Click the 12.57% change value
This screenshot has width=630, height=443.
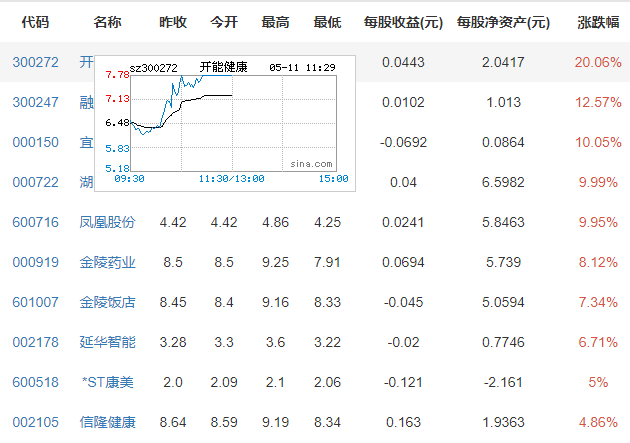pyautogui.click(x=598, y=102)
